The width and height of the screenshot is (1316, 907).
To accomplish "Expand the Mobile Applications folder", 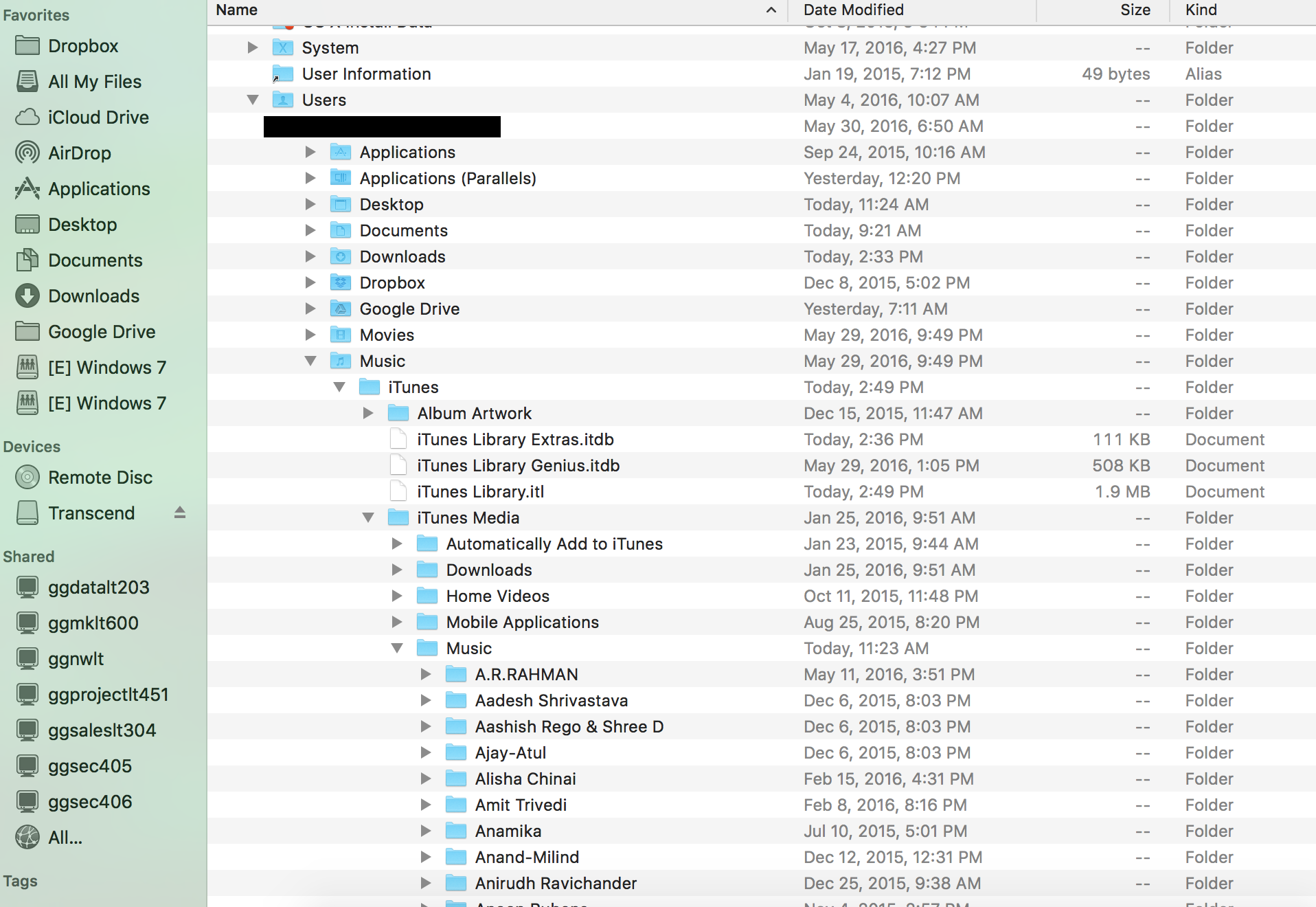I will (x=397, y=622).
